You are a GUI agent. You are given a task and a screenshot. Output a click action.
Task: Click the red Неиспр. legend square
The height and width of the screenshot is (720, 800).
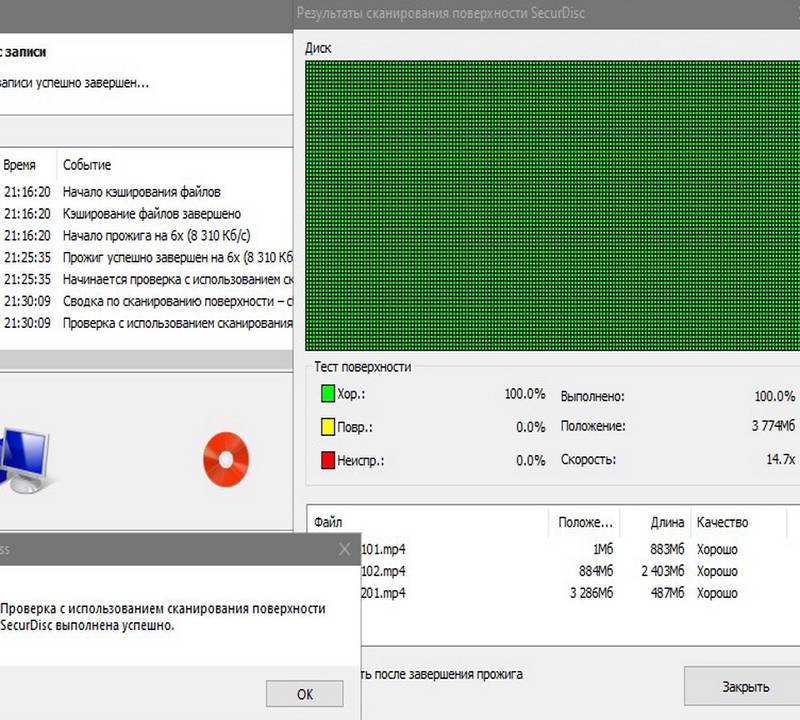pos(327,460)
